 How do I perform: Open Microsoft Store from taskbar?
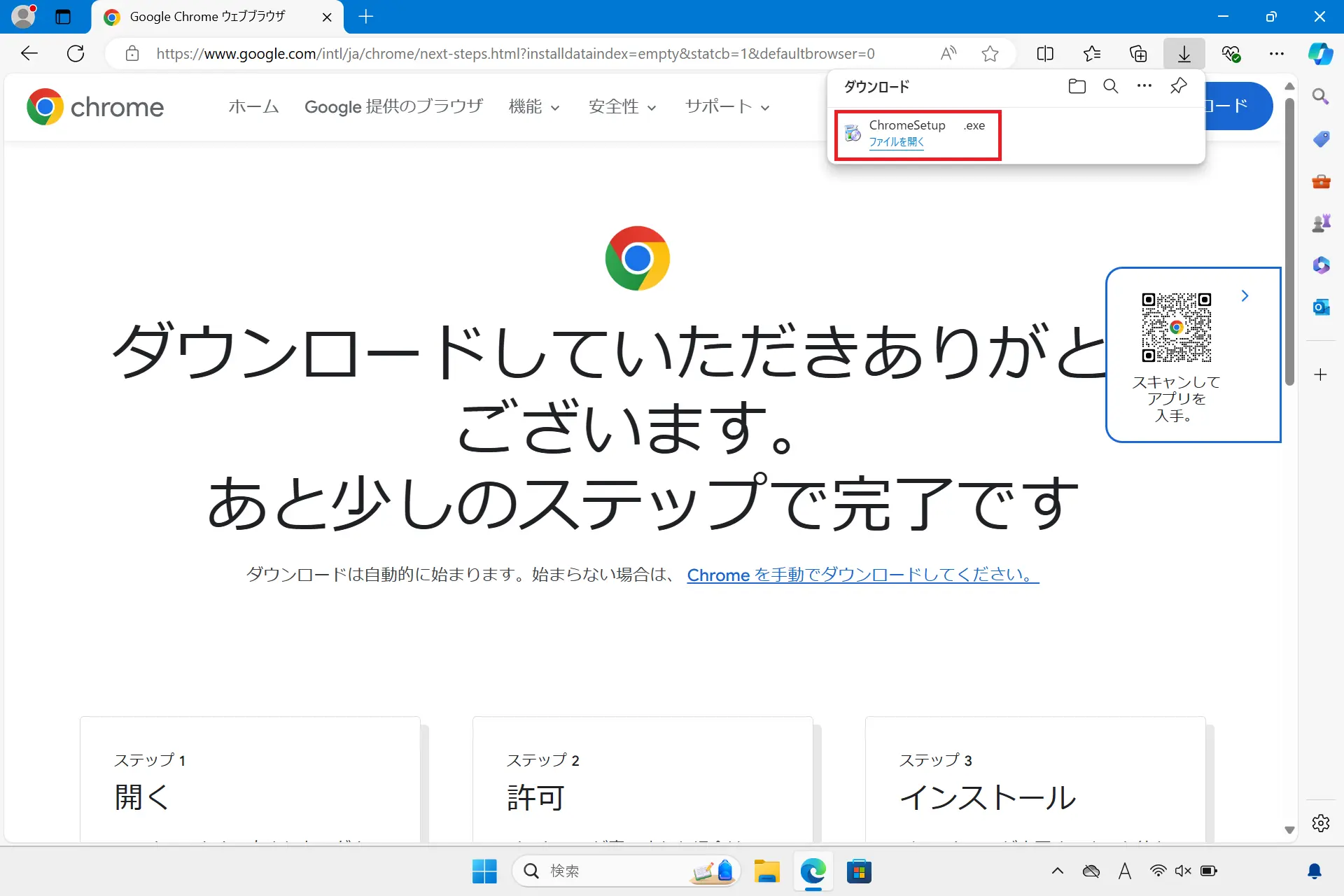pos(859,871)
